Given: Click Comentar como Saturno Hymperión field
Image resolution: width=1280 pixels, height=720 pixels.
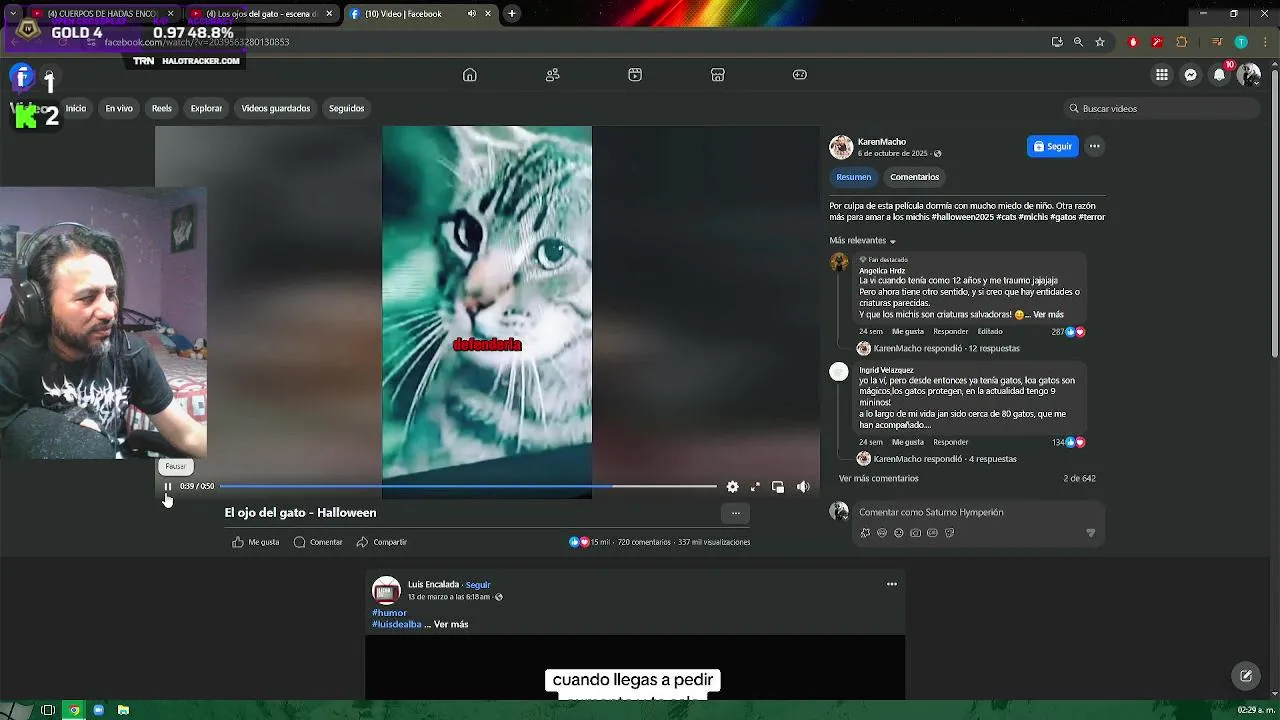Looking at the screenshot, I should pos(931,512).
